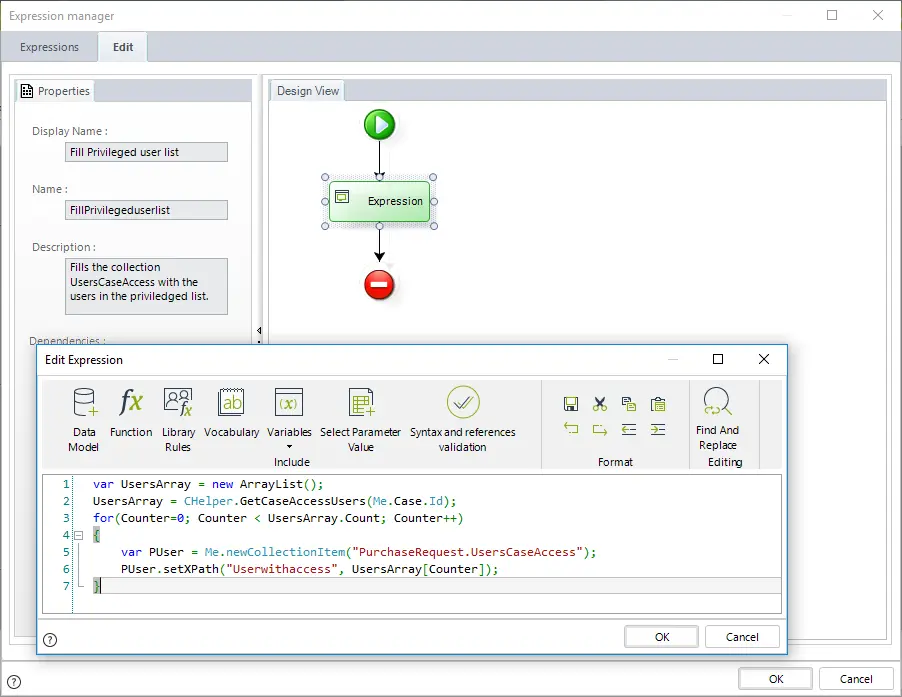Open the Vocabulary tool
902x697 pixels.
pos(231,412)
